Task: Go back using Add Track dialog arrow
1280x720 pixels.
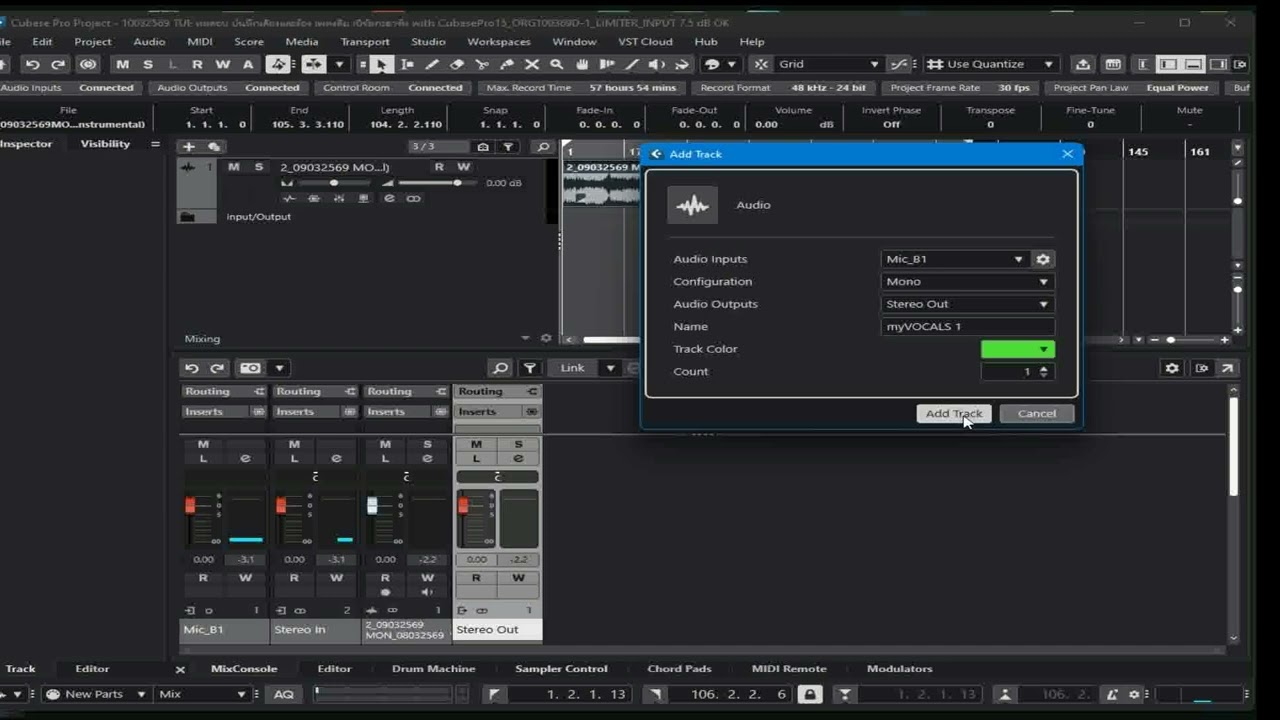Action: click(x=656, y=154)
